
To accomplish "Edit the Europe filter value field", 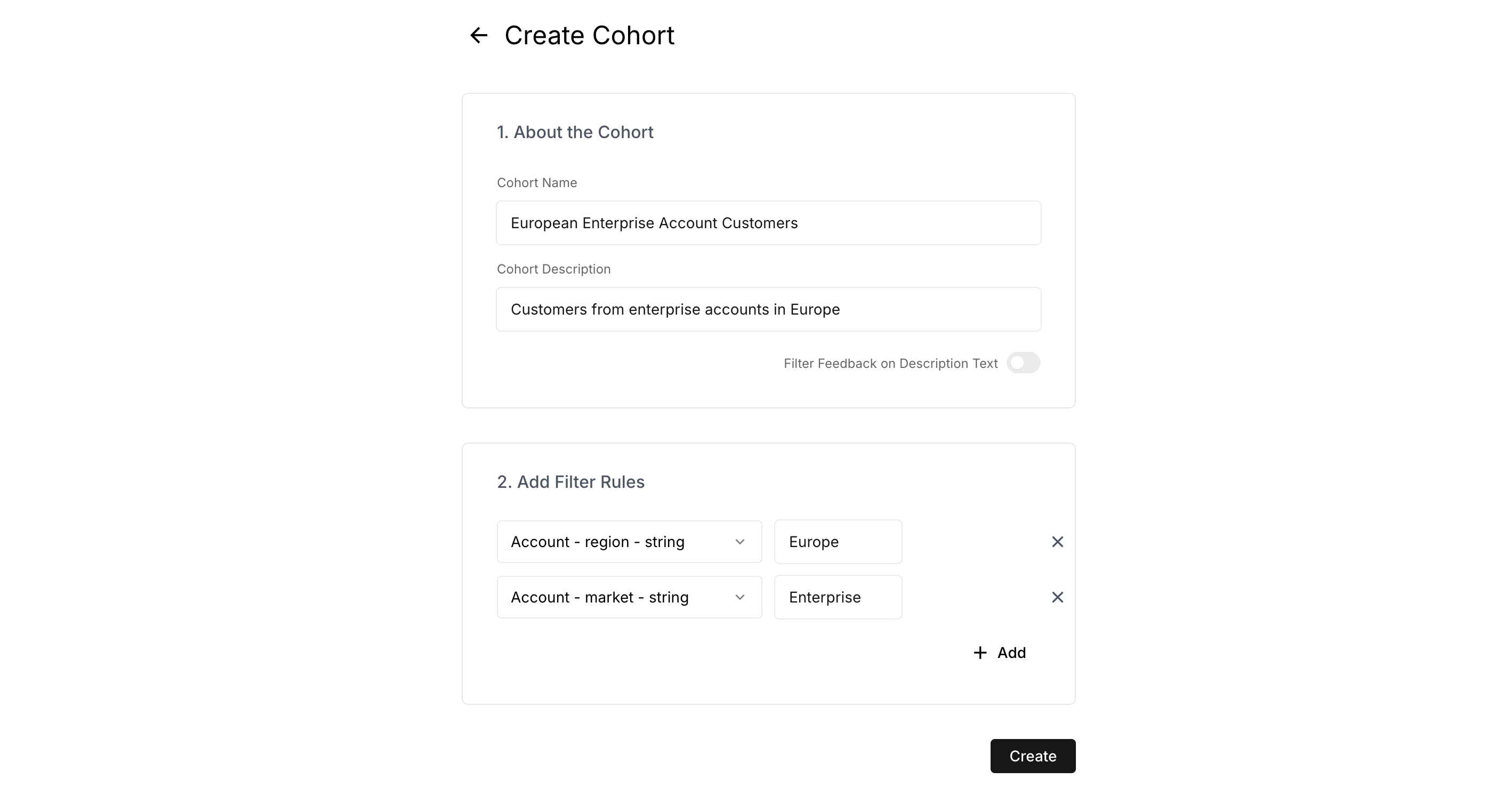I will click(838, 542).
